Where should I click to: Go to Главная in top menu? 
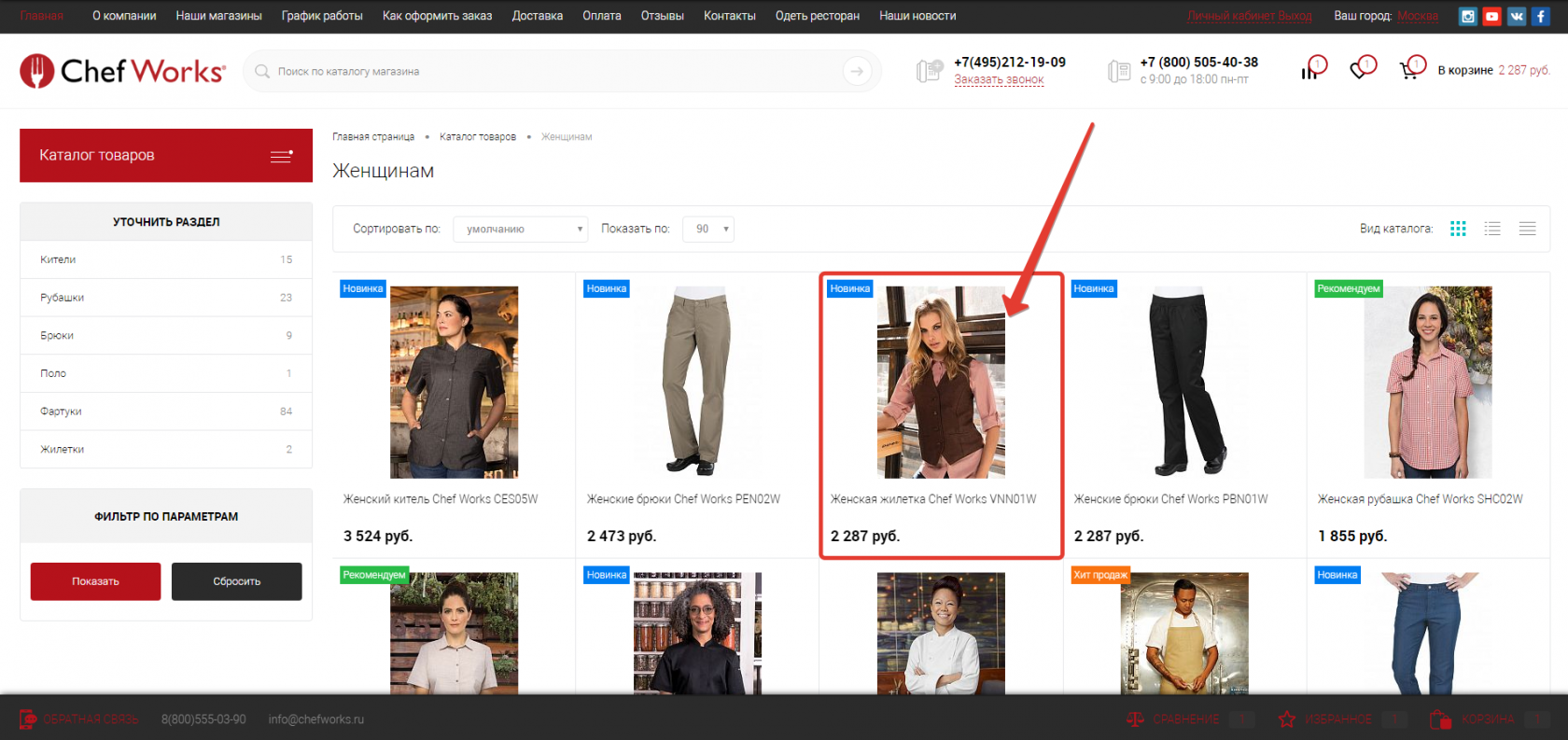tap(42, 16)
